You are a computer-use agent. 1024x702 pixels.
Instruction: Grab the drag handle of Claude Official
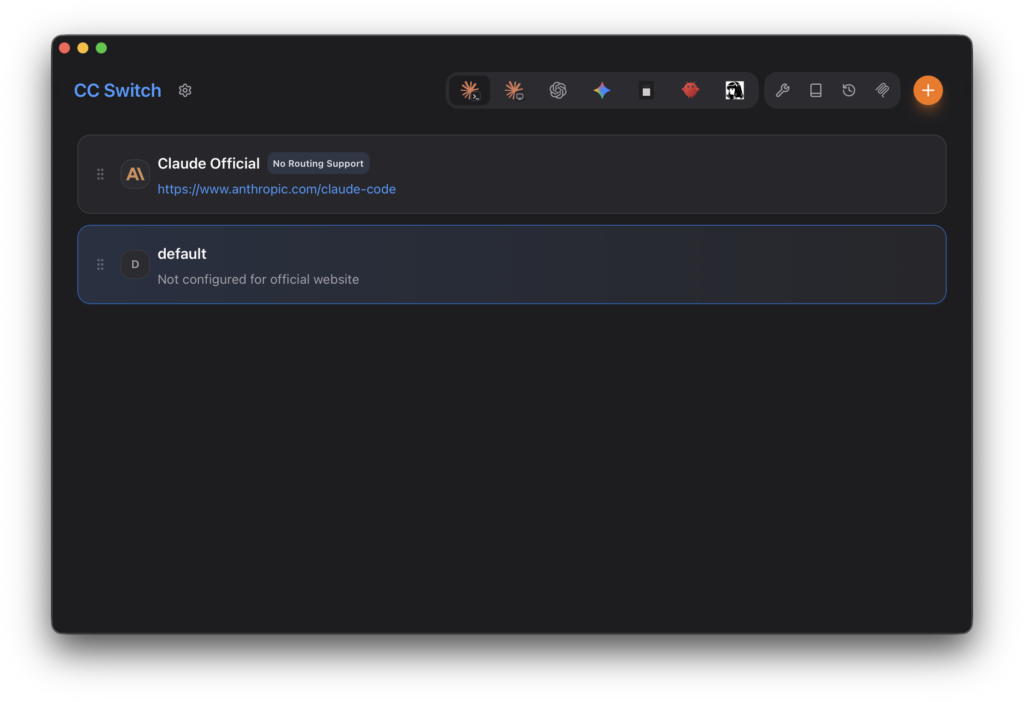(100, 174)
